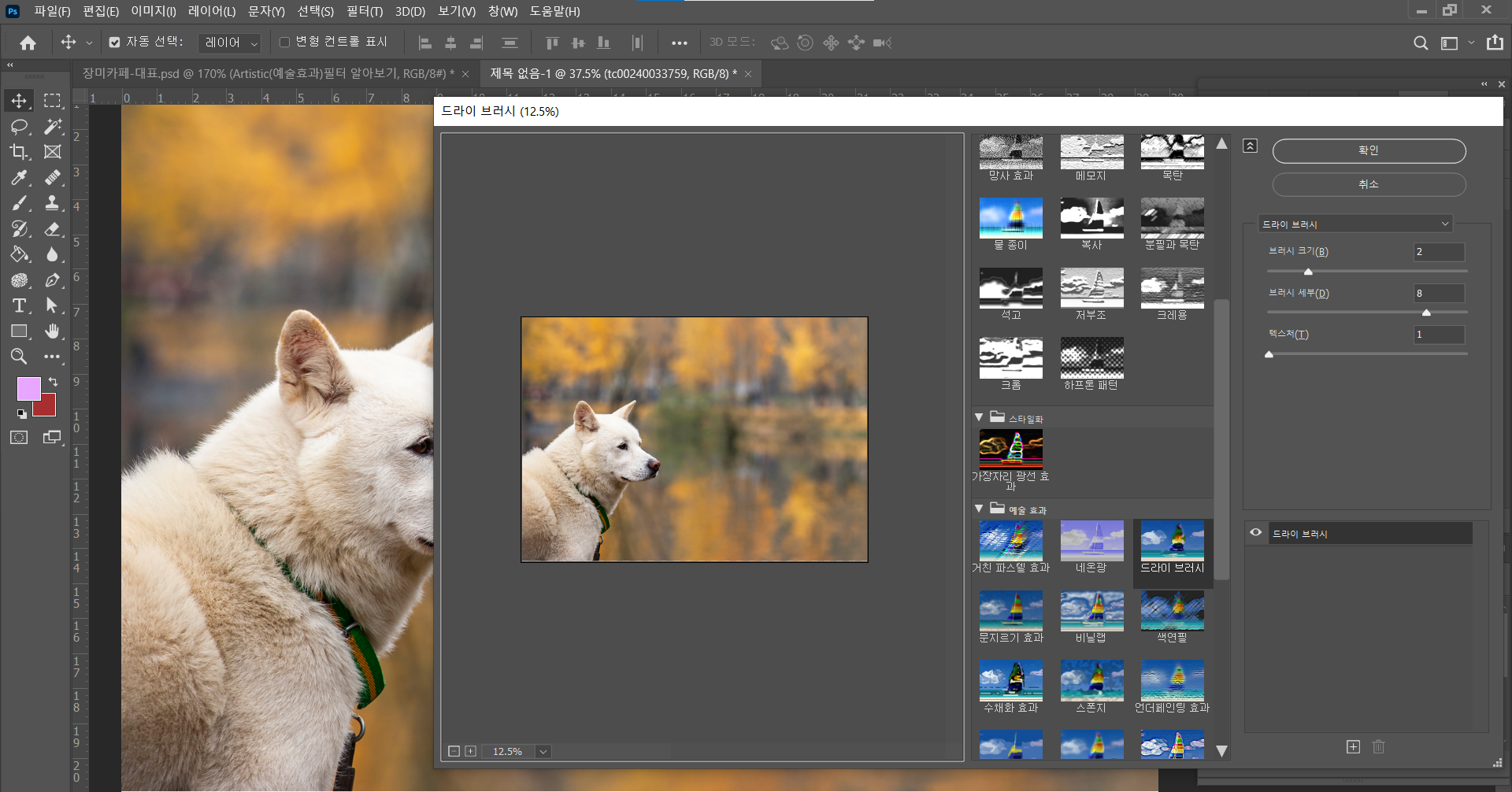Hide the 드라이 브러시 effect layer
Viewport: 1512px width, 792px height.
click(1256, 533)
